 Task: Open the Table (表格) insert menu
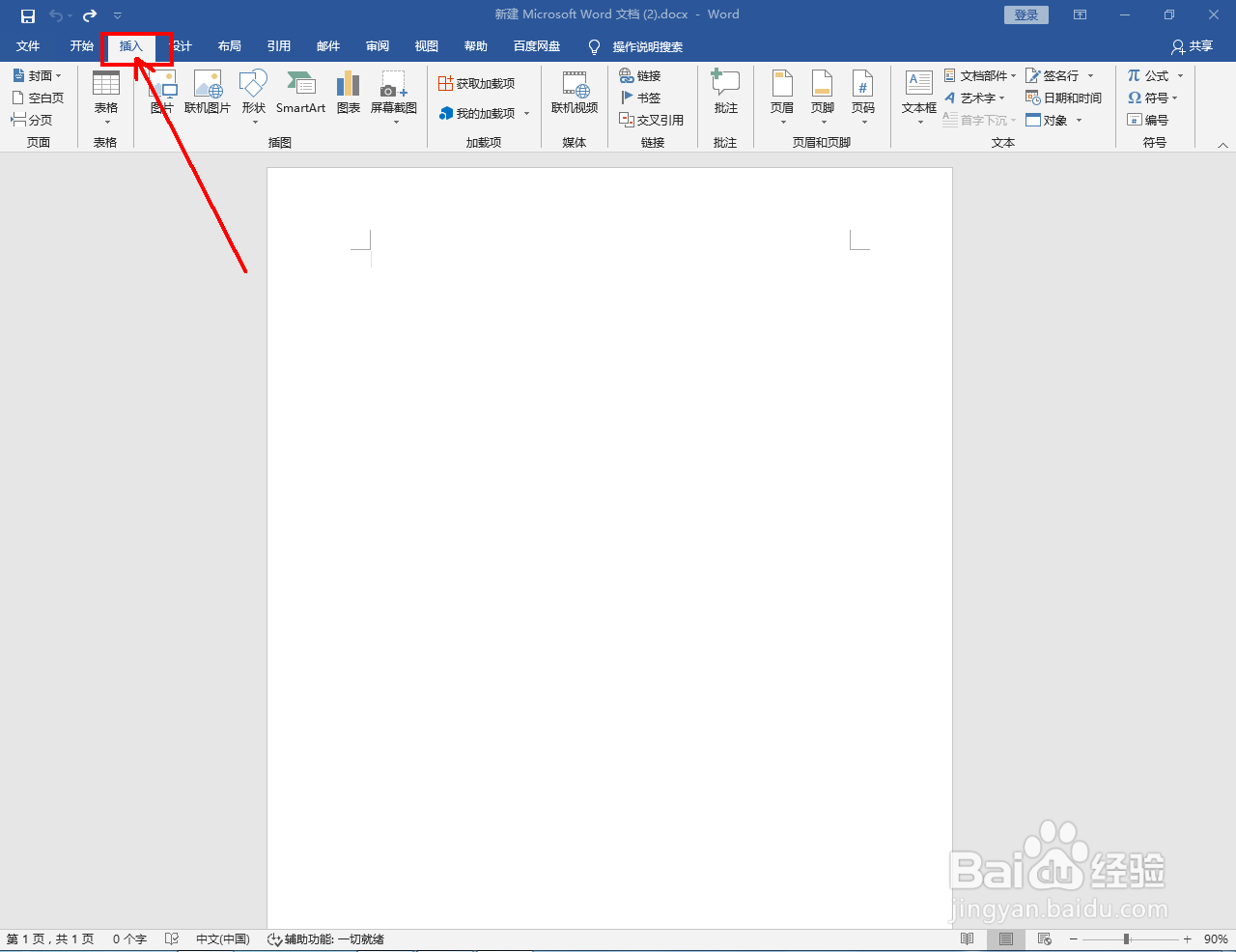(x=106, y=98)
